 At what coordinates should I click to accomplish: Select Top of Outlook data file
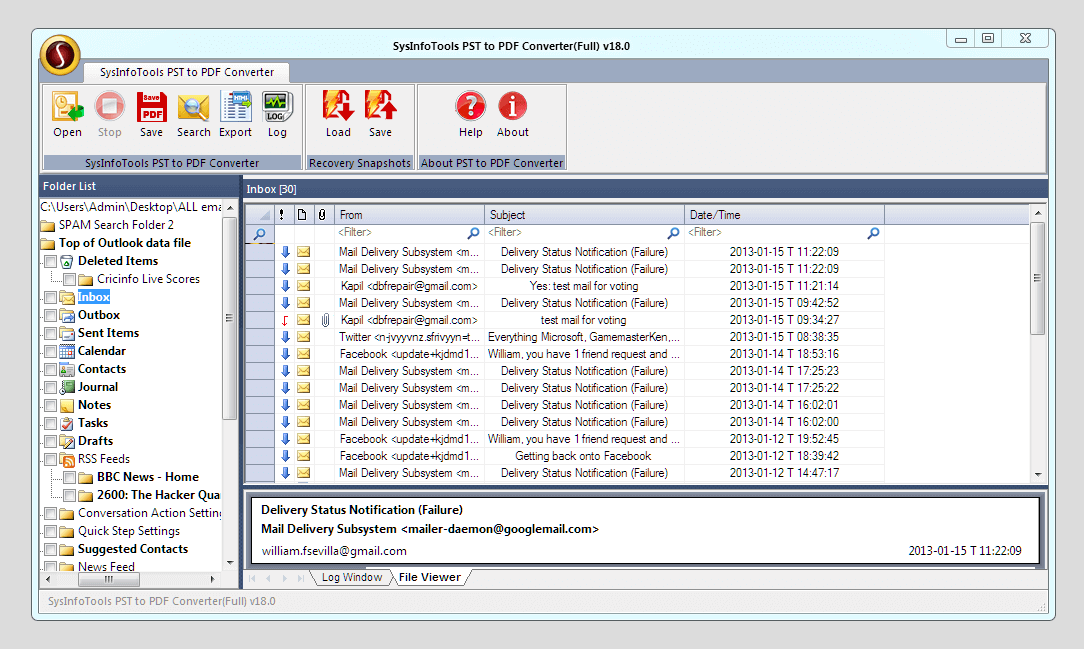tap(124, 243)
